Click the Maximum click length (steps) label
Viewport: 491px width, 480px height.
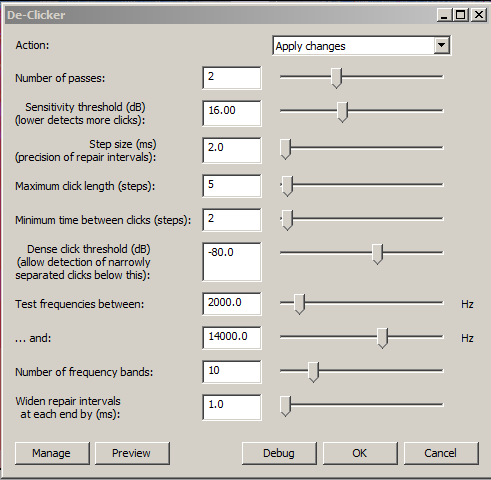(85, 186)
